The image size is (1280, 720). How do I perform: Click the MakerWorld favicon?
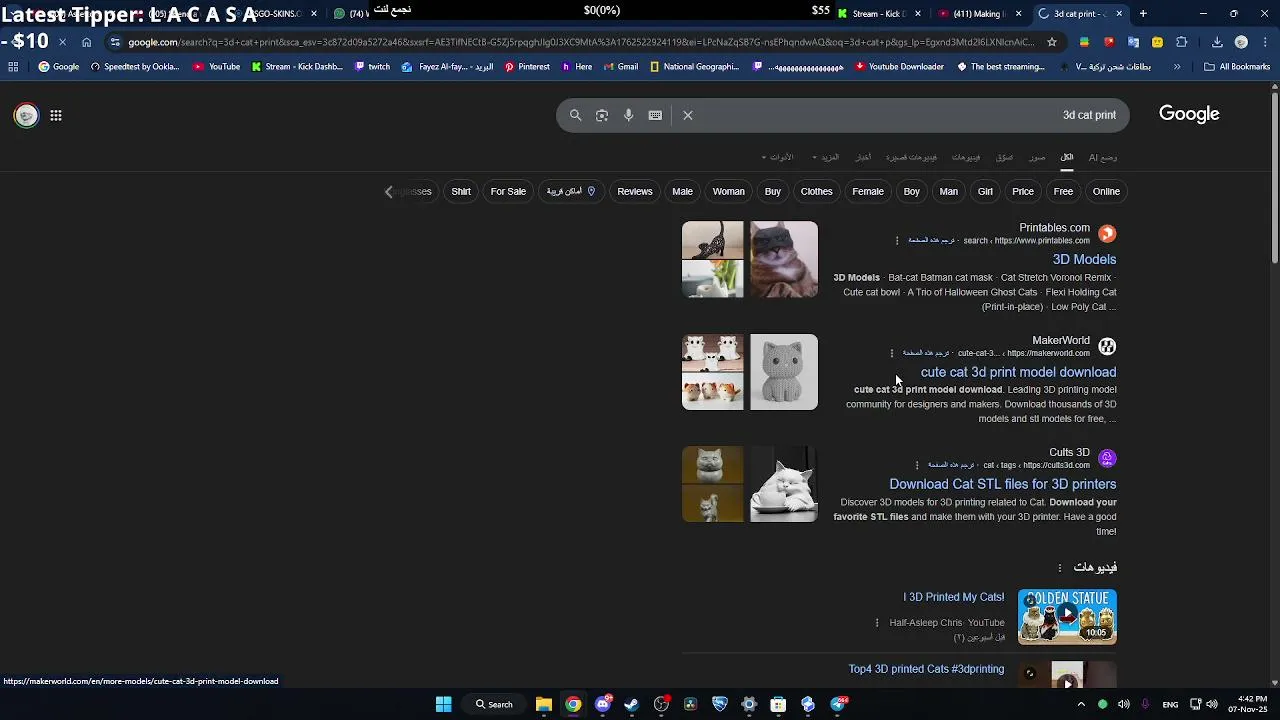point(1107,346)
